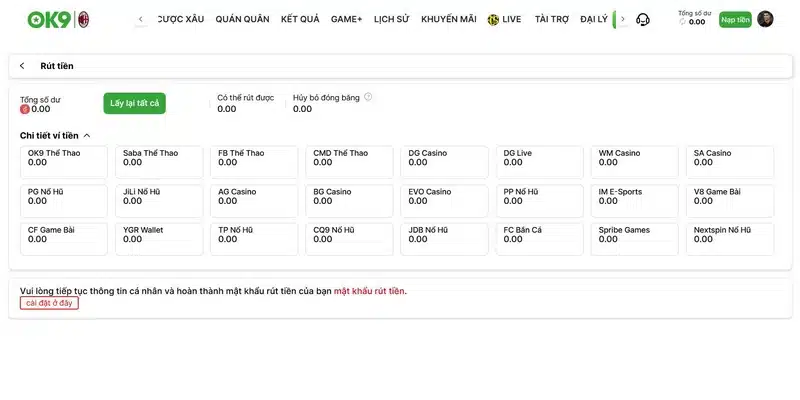
Task: Go back using the arrow beside Rút tiền
Action: coord(22,66)
